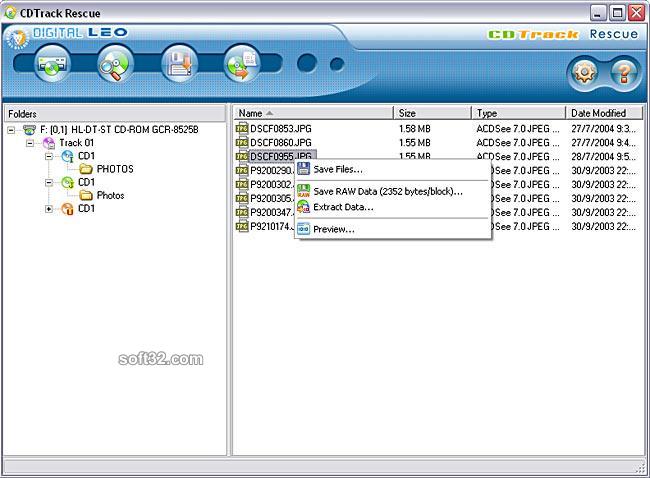
Task: Click the JPG icon of DSCF0853.JPG
Action: (242, 129)
